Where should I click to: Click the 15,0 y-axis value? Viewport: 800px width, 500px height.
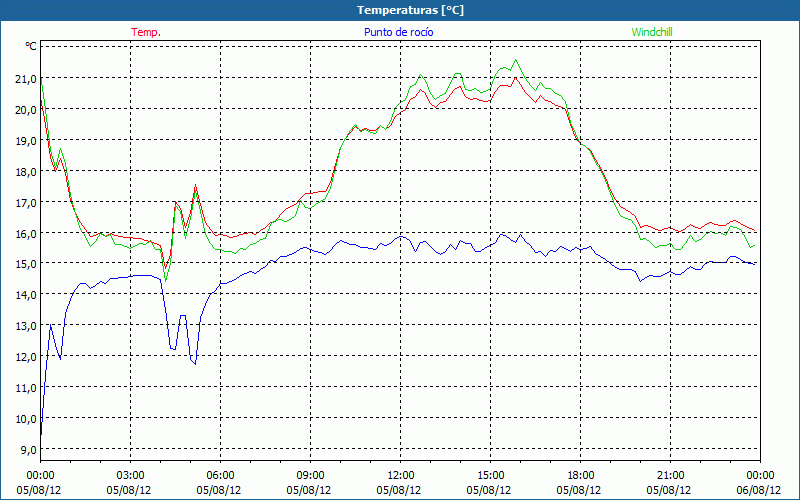(x=27, y=264)
